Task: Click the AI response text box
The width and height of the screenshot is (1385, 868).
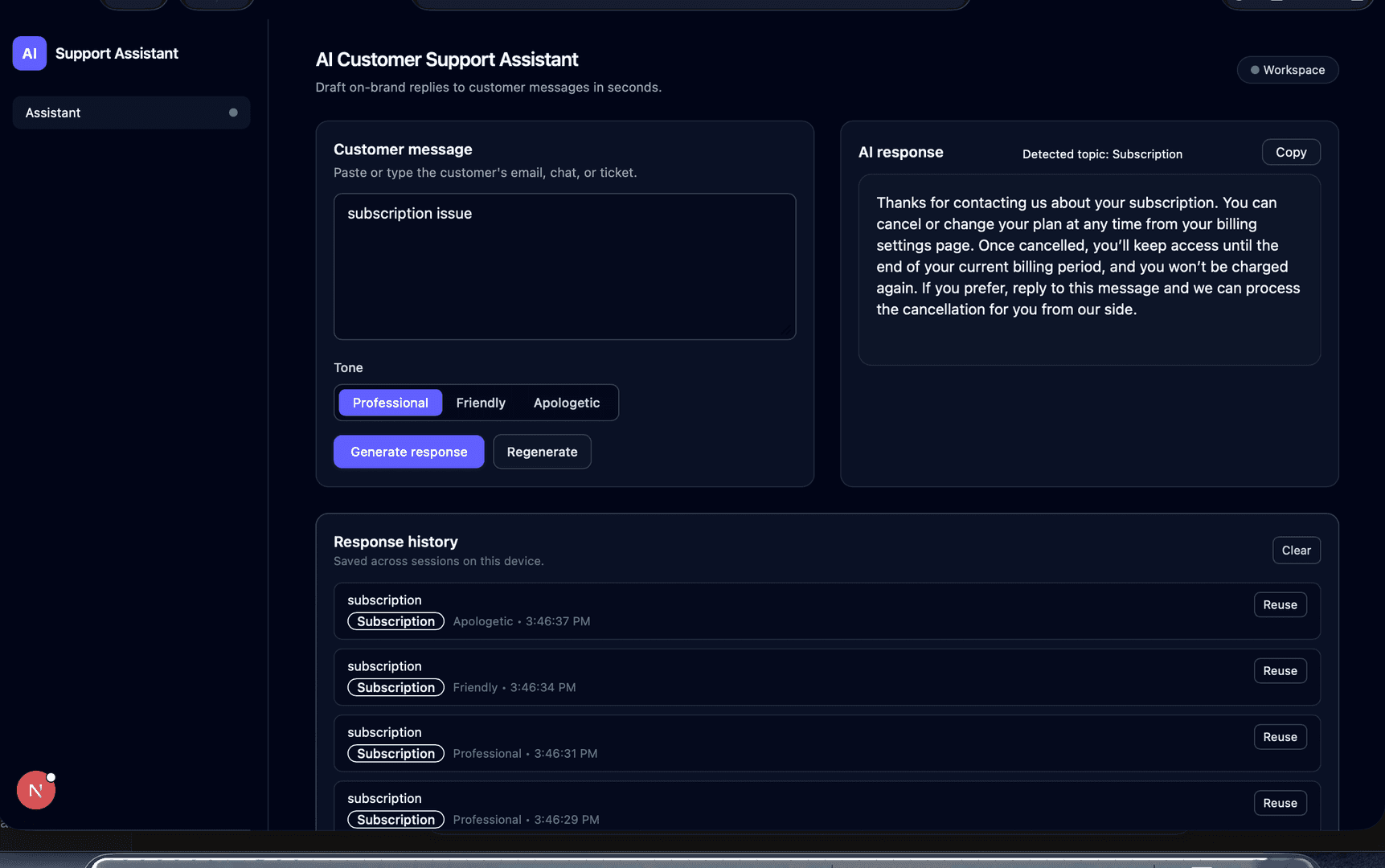Action: (1089, 270)
